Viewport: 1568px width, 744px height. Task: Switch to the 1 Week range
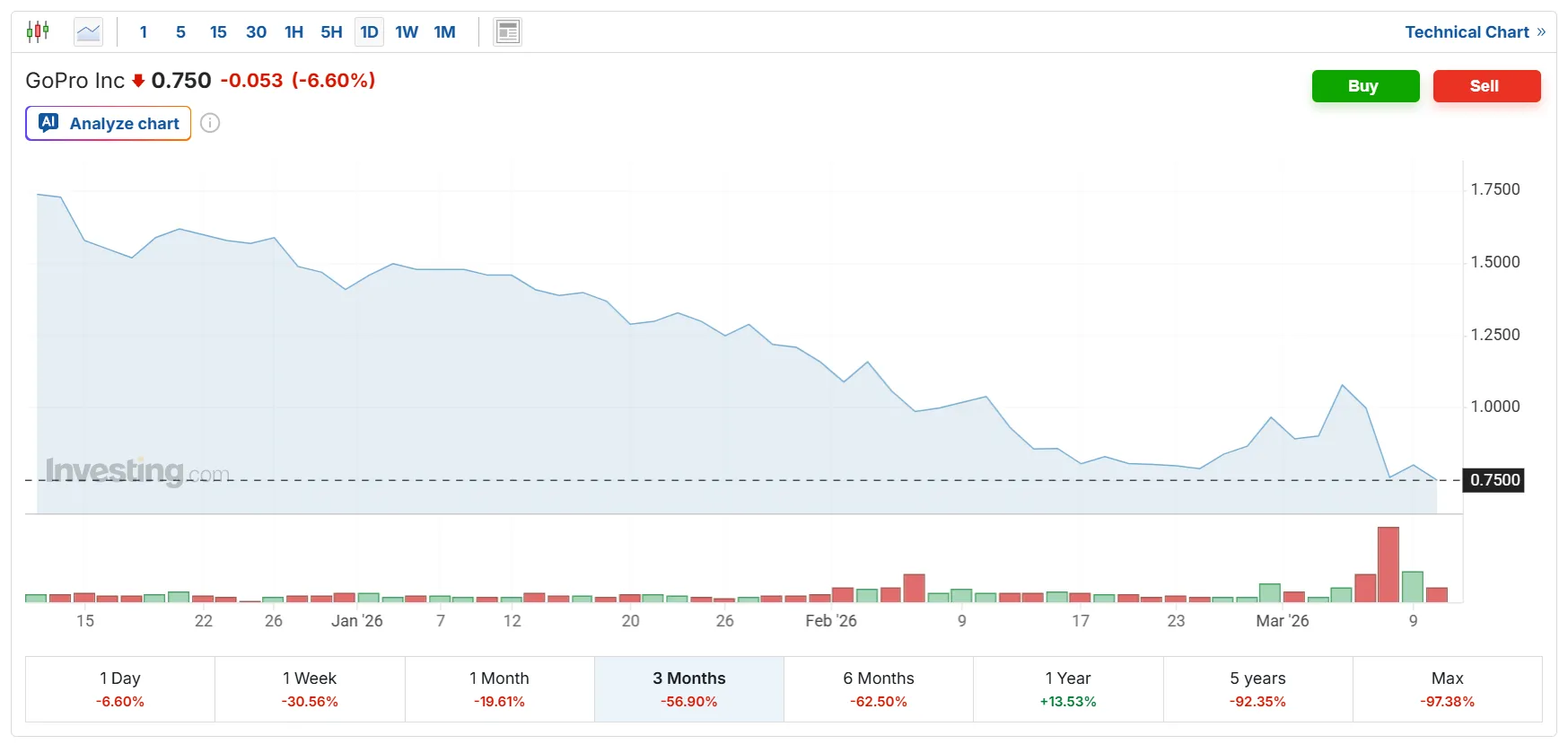pyautogui.click(x=310, y=688)
